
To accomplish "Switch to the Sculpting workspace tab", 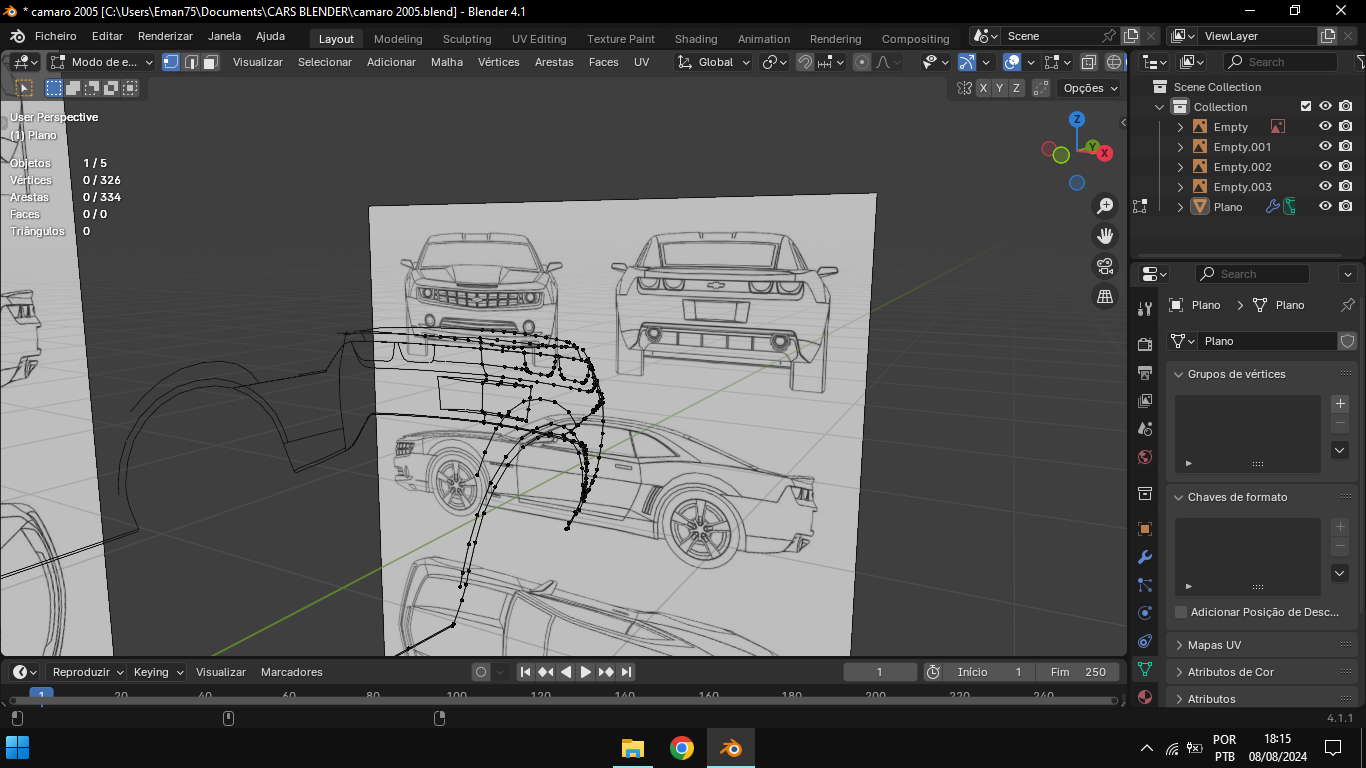I will tap(467, 39).
